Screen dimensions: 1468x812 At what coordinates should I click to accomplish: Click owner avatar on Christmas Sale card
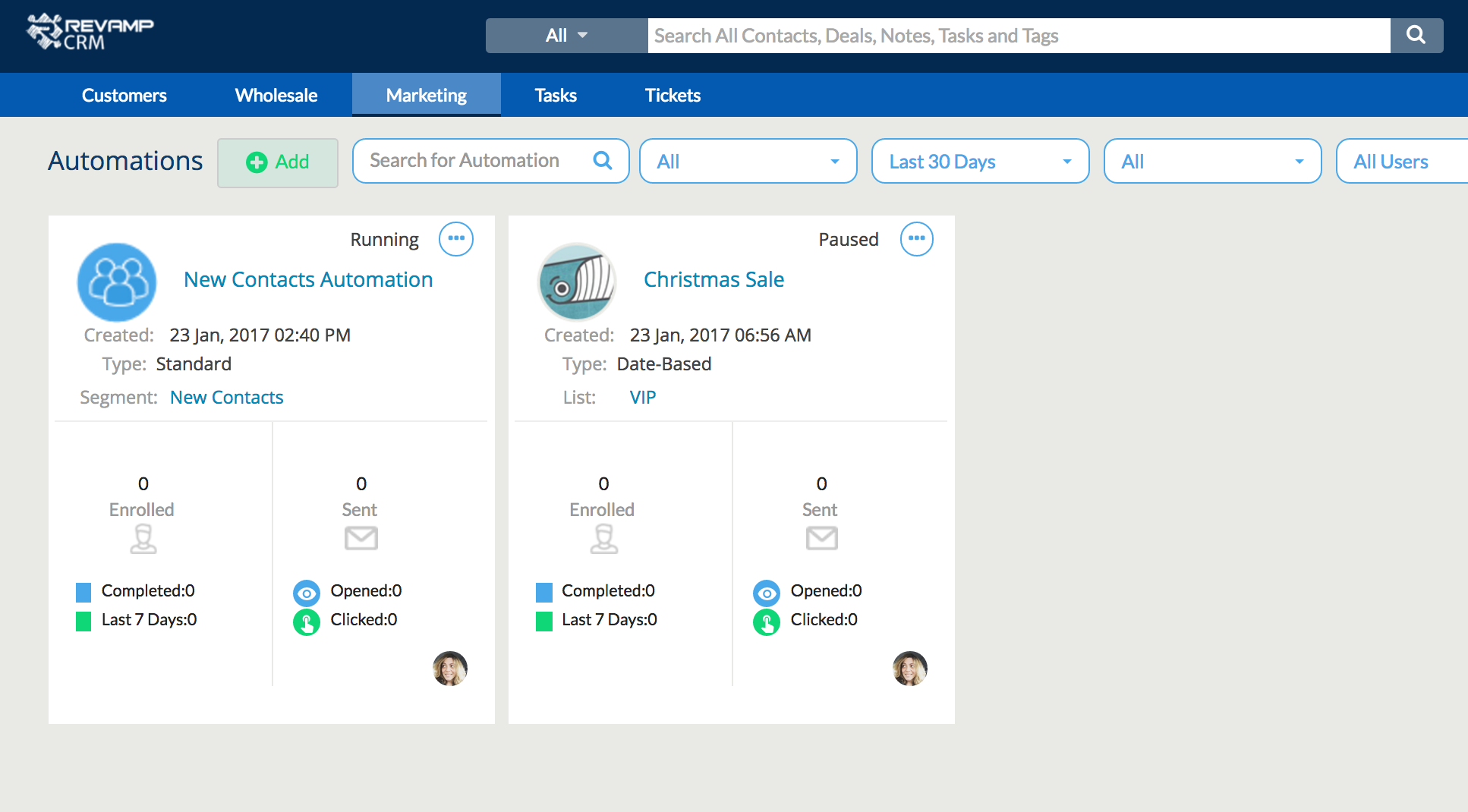point(910,669)
